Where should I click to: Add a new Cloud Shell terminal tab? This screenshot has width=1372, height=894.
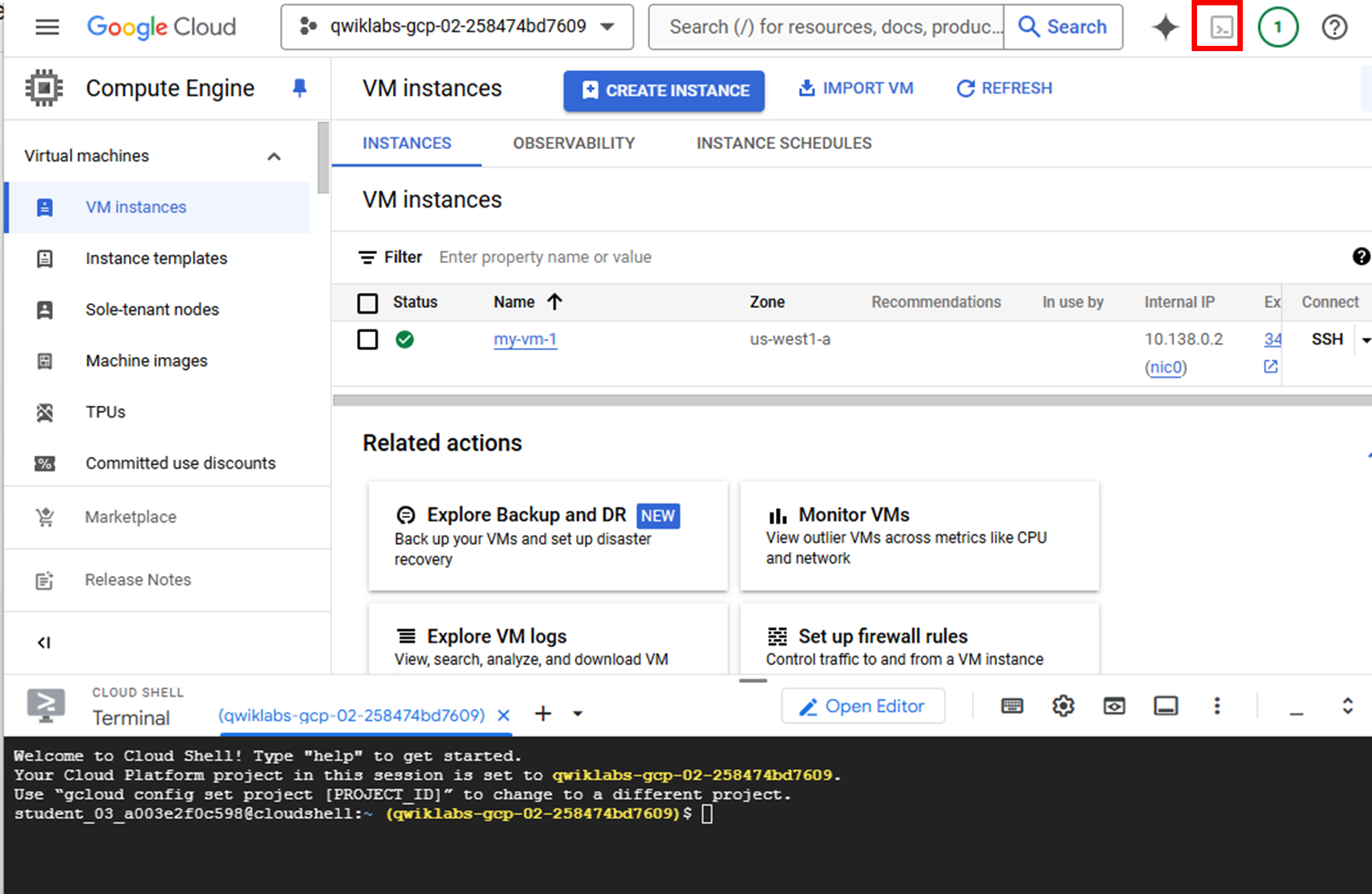click(543, 714)
